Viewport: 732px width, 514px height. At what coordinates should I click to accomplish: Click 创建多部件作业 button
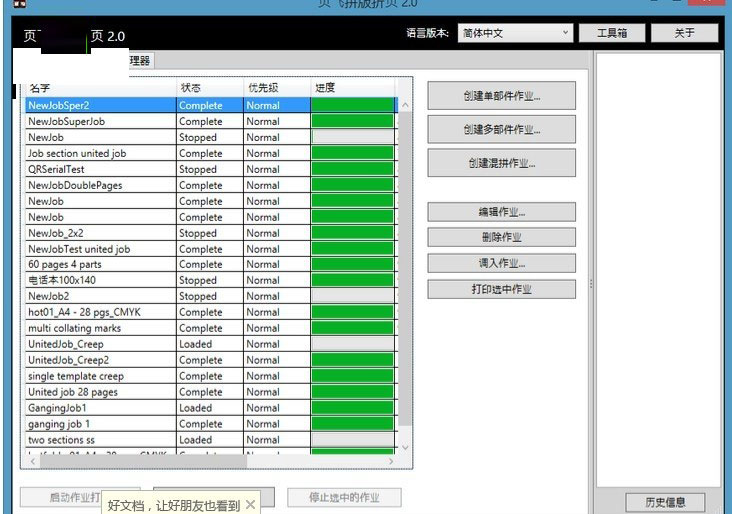tap(501, 129)
